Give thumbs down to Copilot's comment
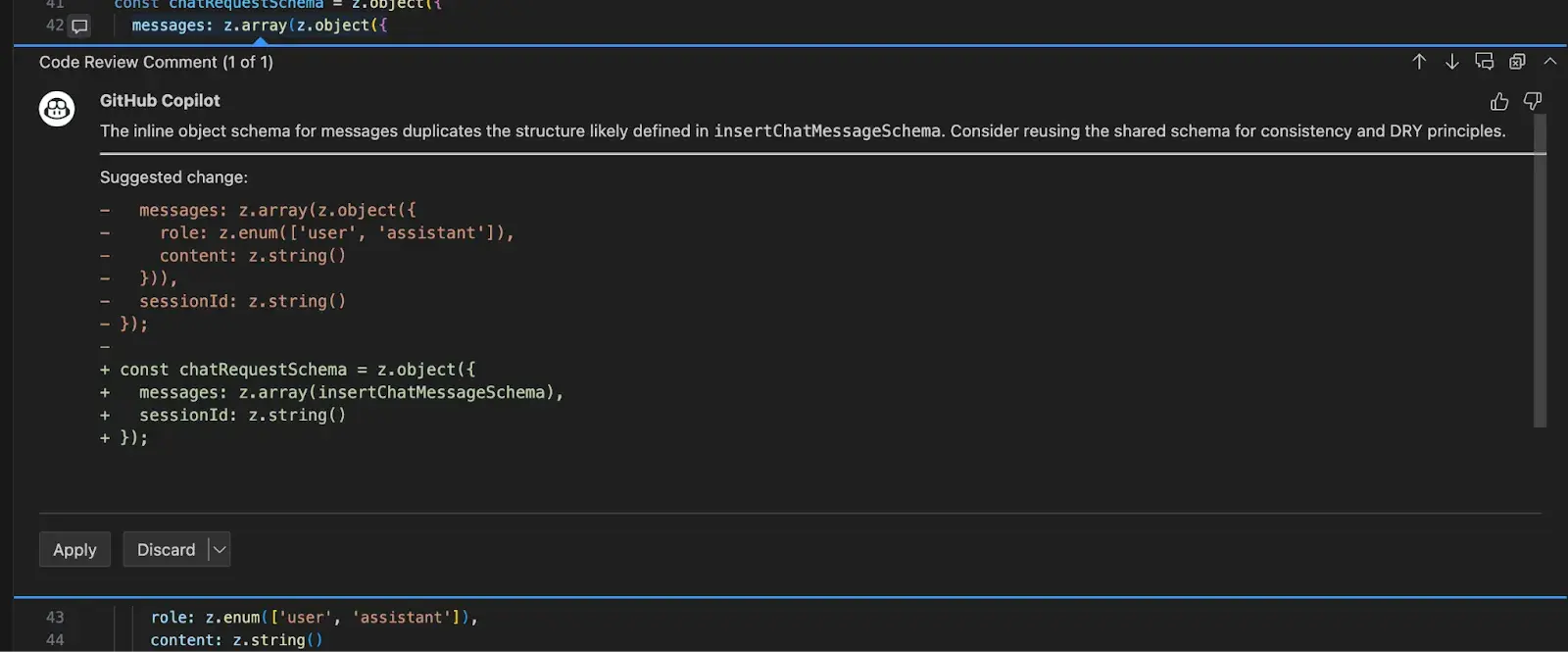This screenshot has height=652, width=1568. click(1533, 102)
